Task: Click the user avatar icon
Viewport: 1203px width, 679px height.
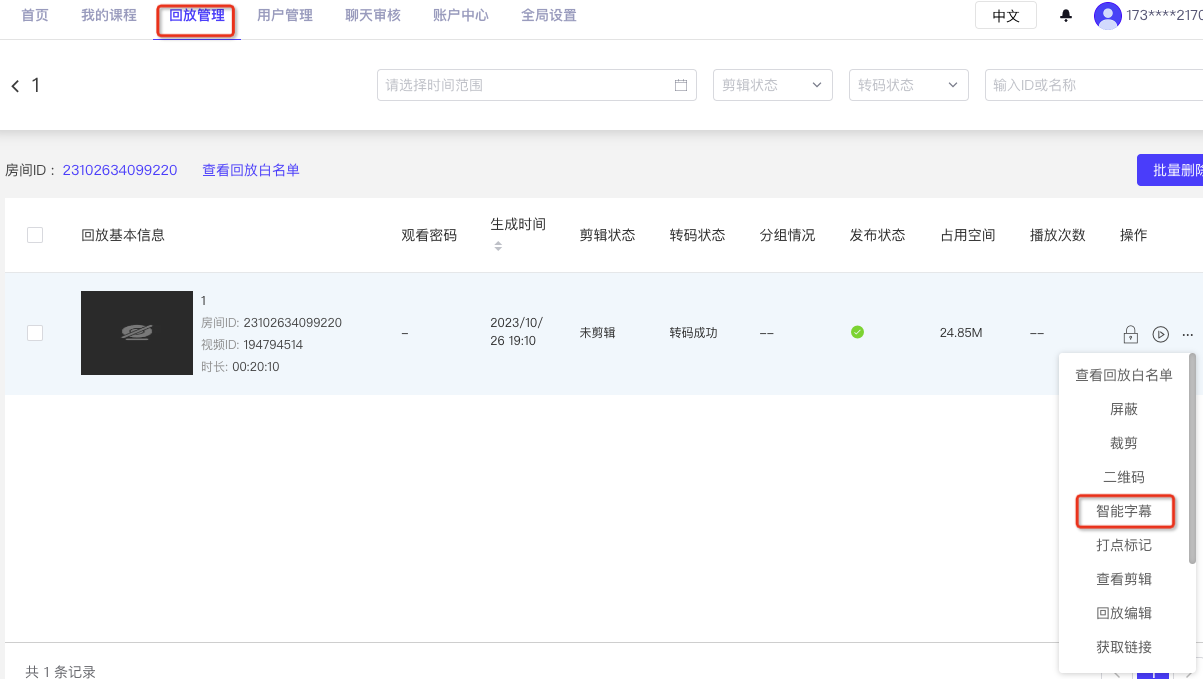Action: click(x=1108, y=16)
